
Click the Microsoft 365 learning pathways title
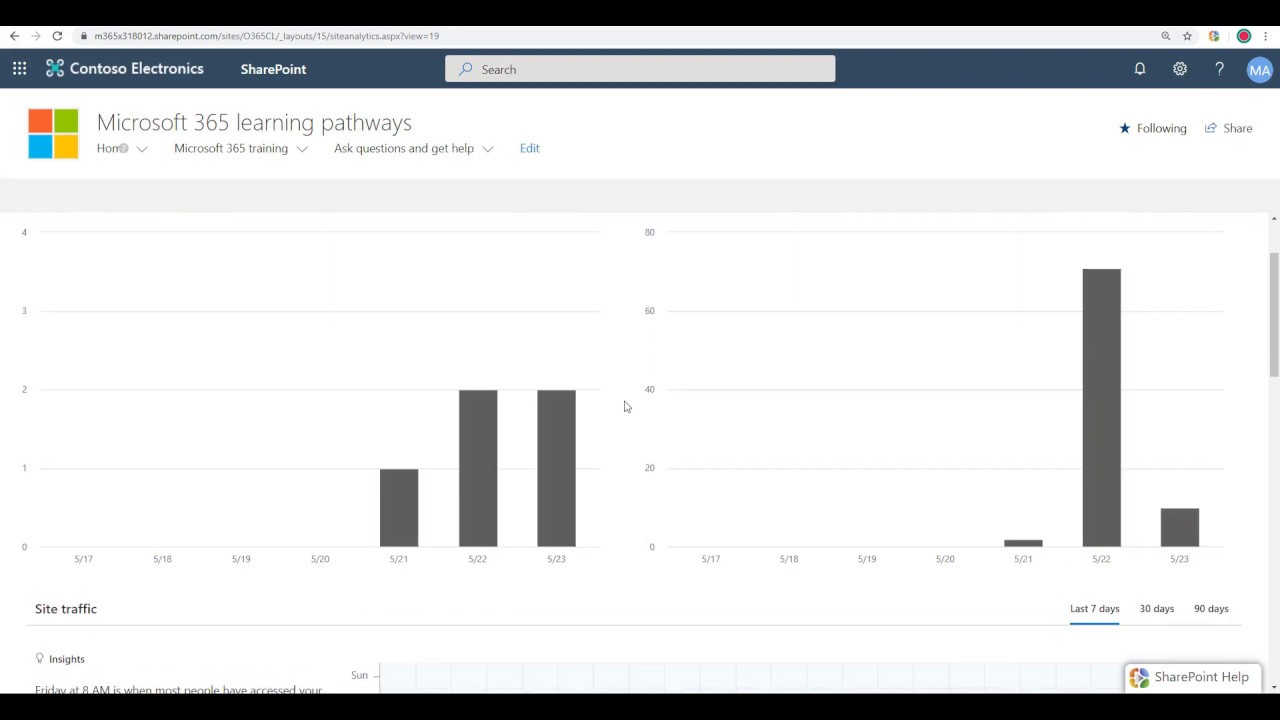pos(254,122)
